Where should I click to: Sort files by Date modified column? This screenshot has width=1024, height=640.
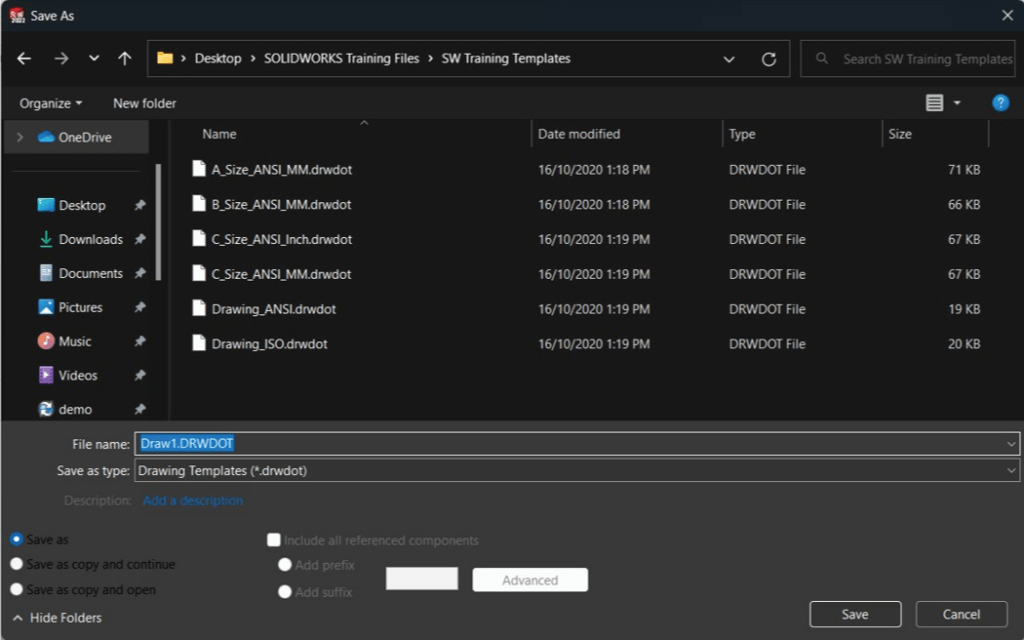579,134
